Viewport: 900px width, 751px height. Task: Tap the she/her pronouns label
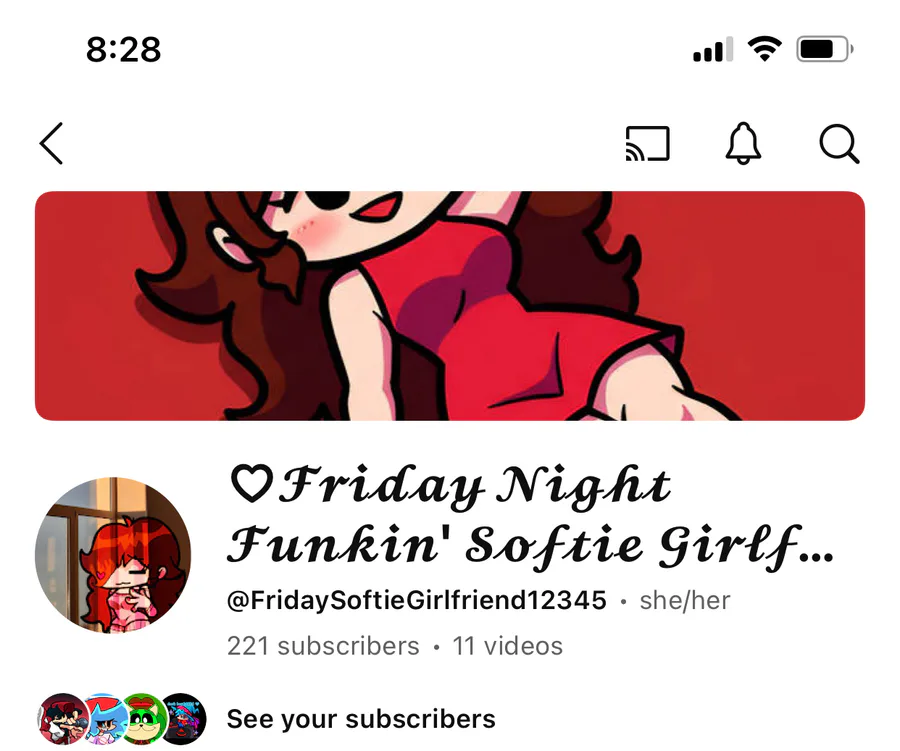pyautogui.click(x=685, y=601)
